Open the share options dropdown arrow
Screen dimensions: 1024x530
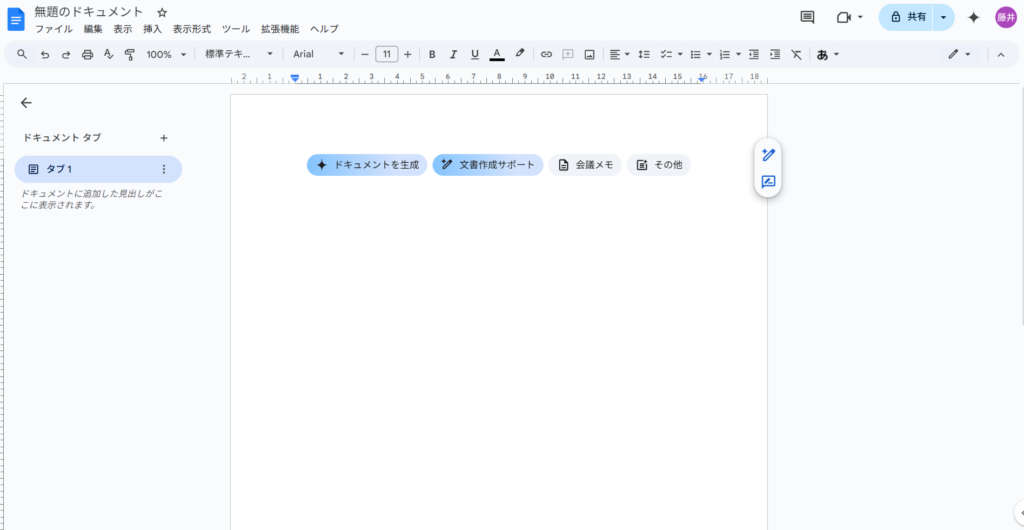tap(944, 18)
